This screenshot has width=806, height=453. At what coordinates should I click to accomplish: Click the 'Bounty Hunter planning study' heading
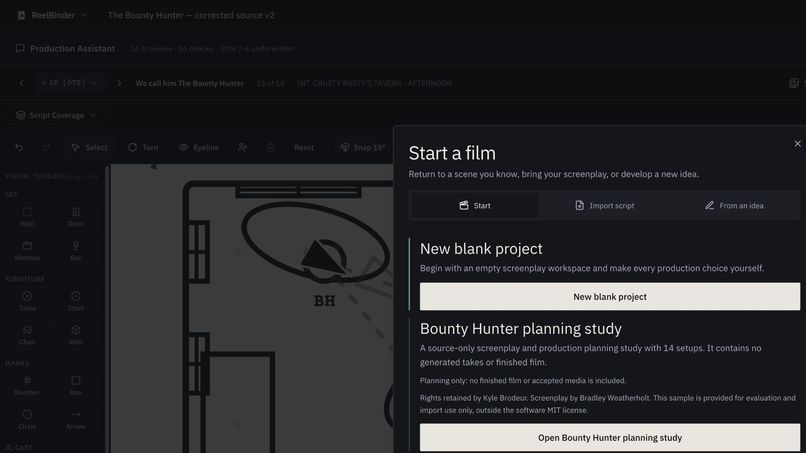coord(521,329)
